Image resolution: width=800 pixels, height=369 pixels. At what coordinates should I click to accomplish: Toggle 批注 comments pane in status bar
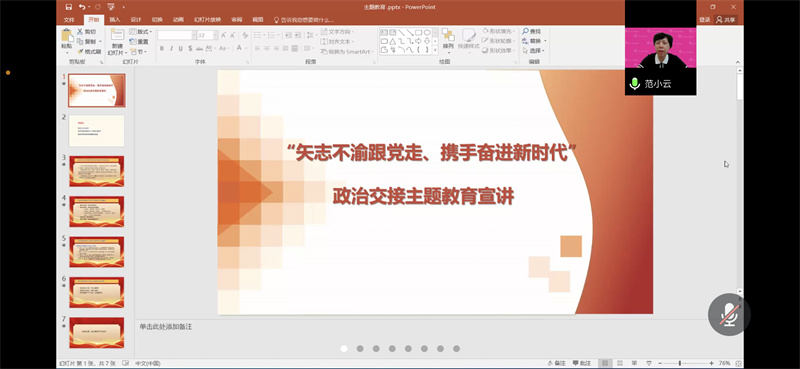(582, 363)
